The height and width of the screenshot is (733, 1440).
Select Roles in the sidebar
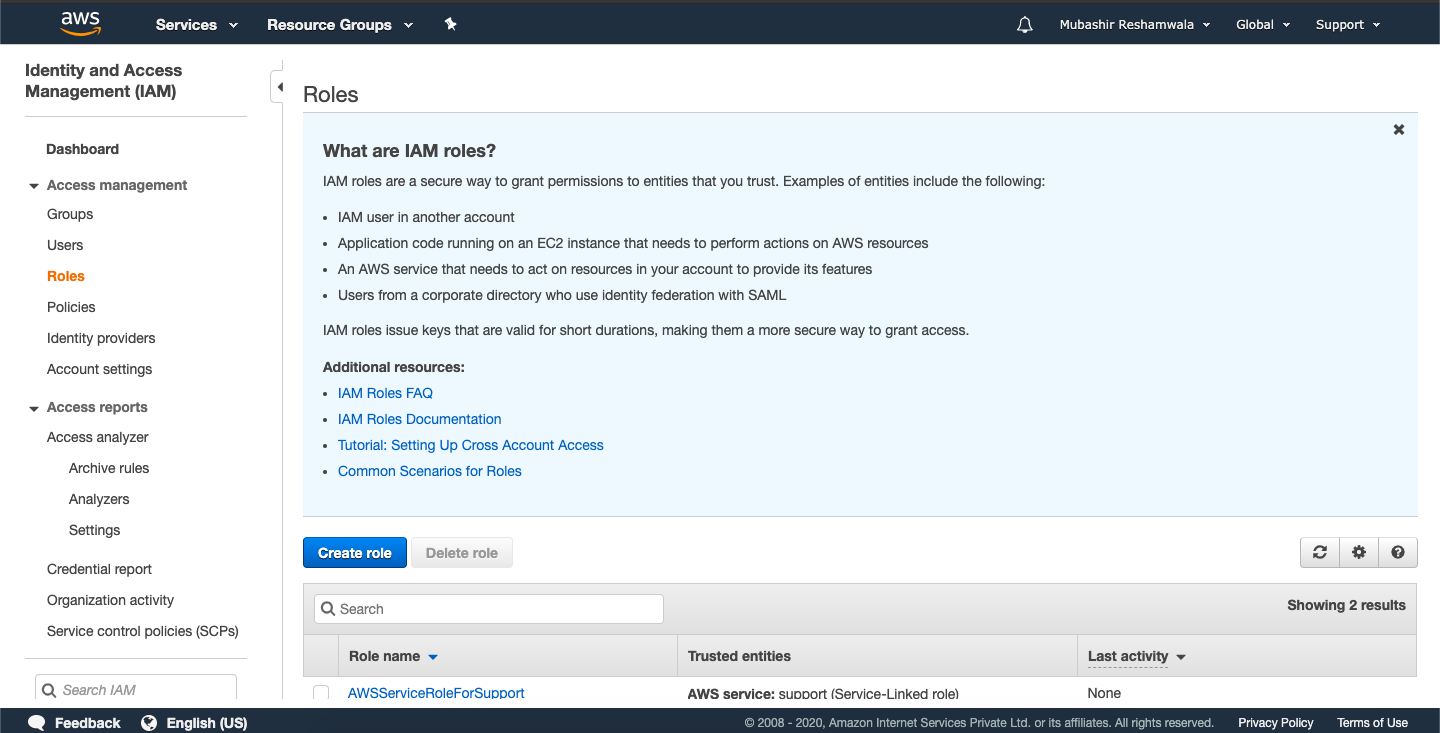[x=66, y=276]
